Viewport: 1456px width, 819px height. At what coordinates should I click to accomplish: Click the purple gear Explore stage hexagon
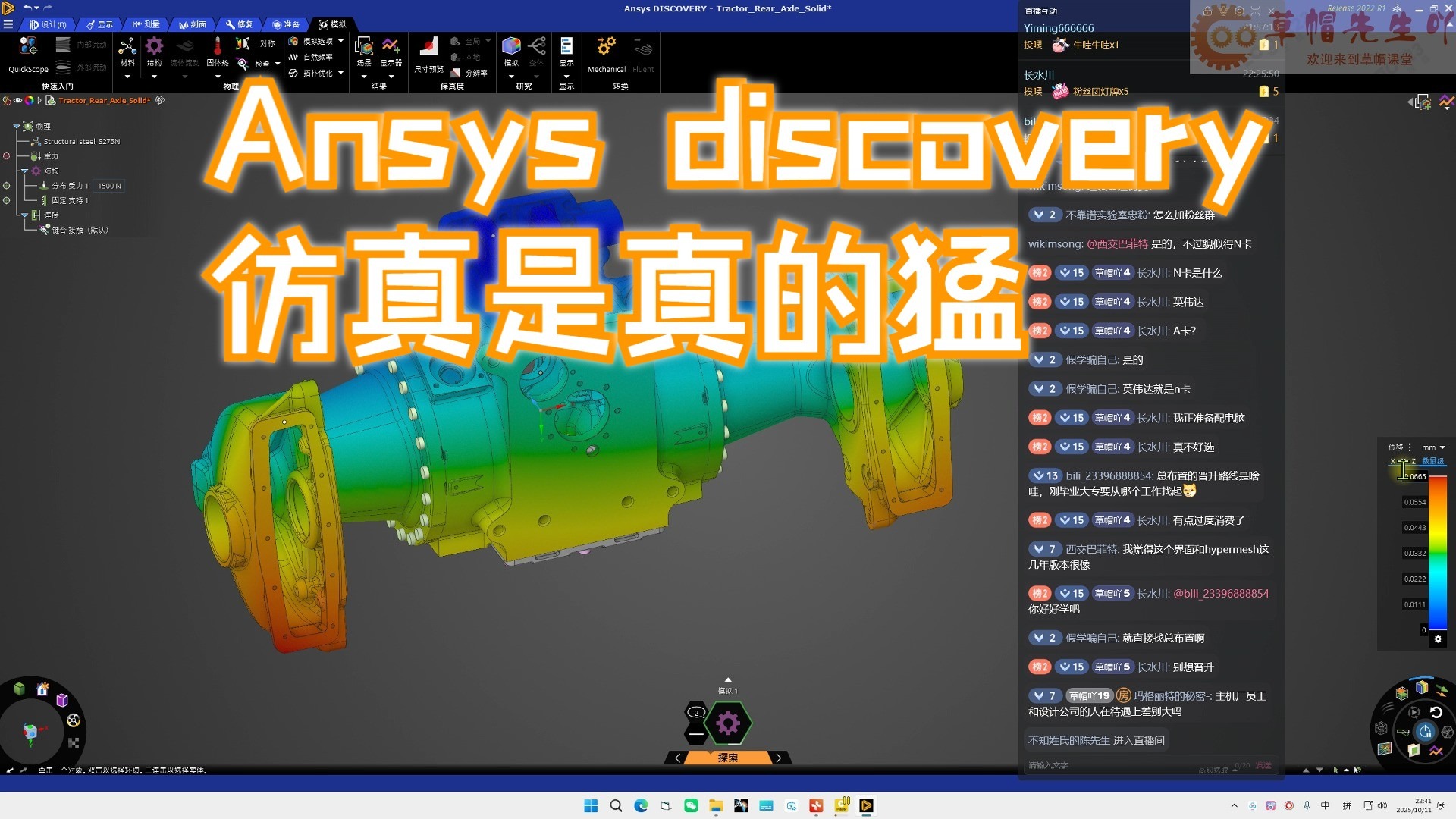(728, 723)
